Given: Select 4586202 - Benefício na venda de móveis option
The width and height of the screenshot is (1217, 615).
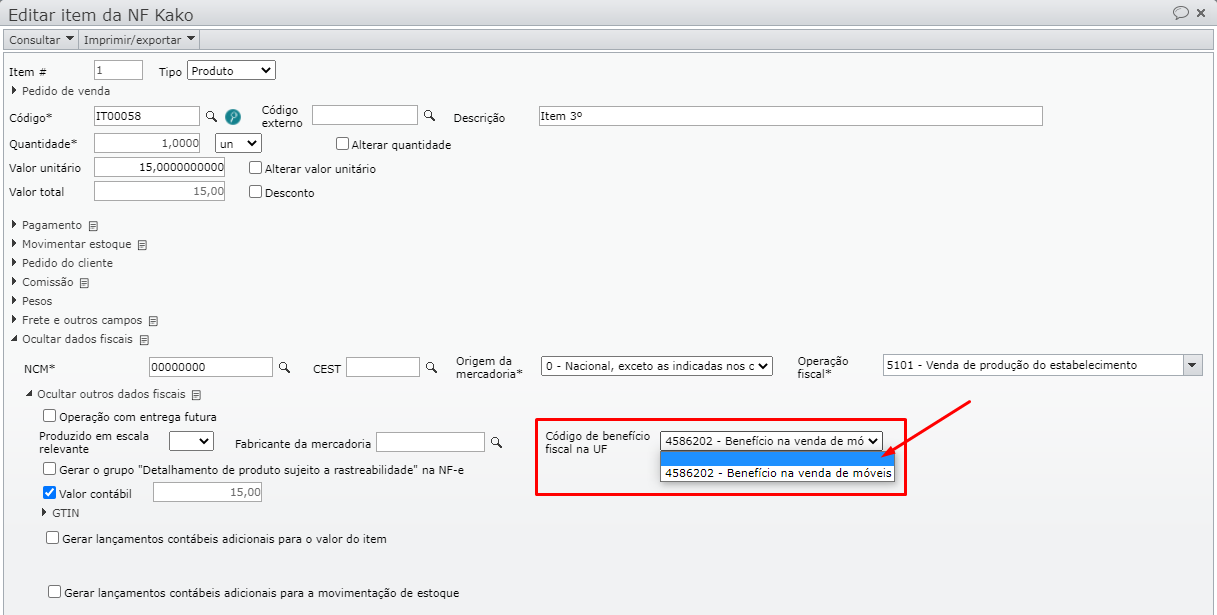Looking at the screenshot, I should point(778,473).
